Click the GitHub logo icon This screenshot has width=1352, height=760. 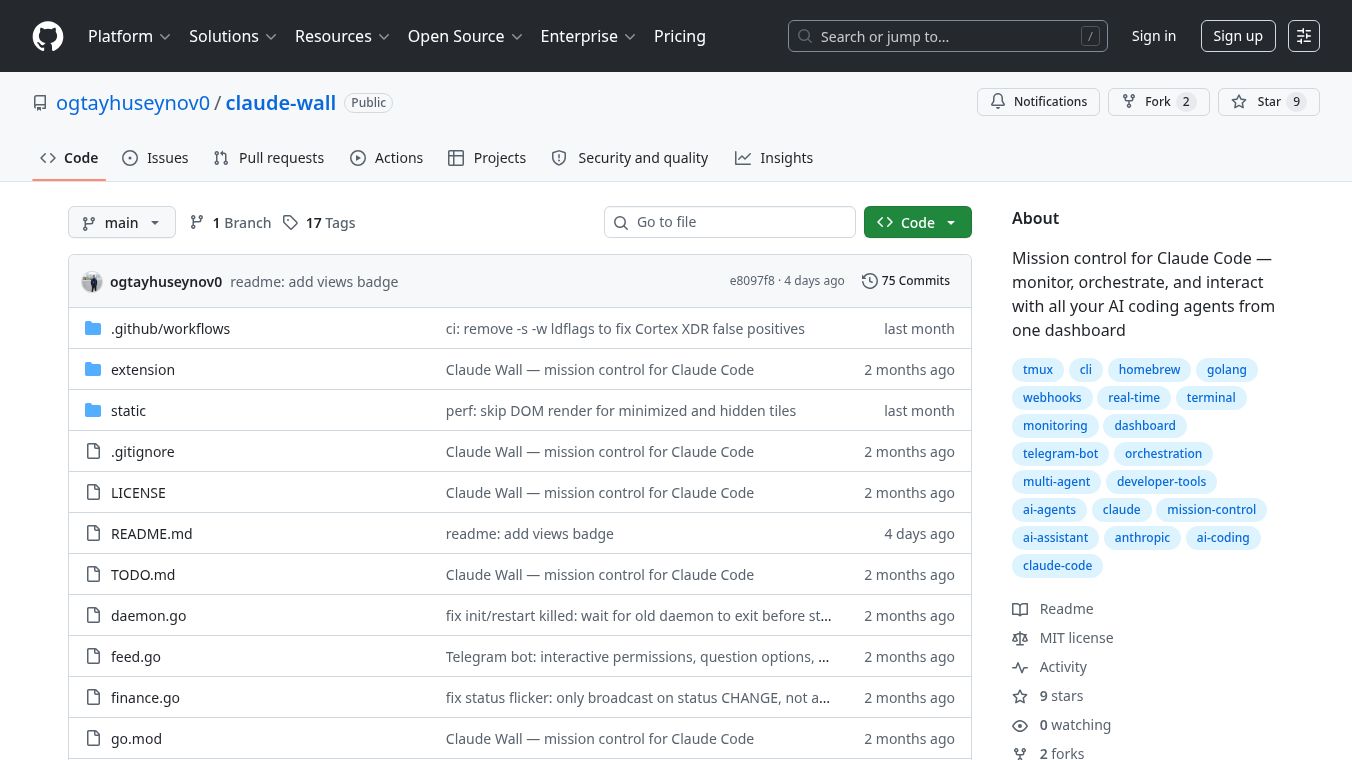48,36
